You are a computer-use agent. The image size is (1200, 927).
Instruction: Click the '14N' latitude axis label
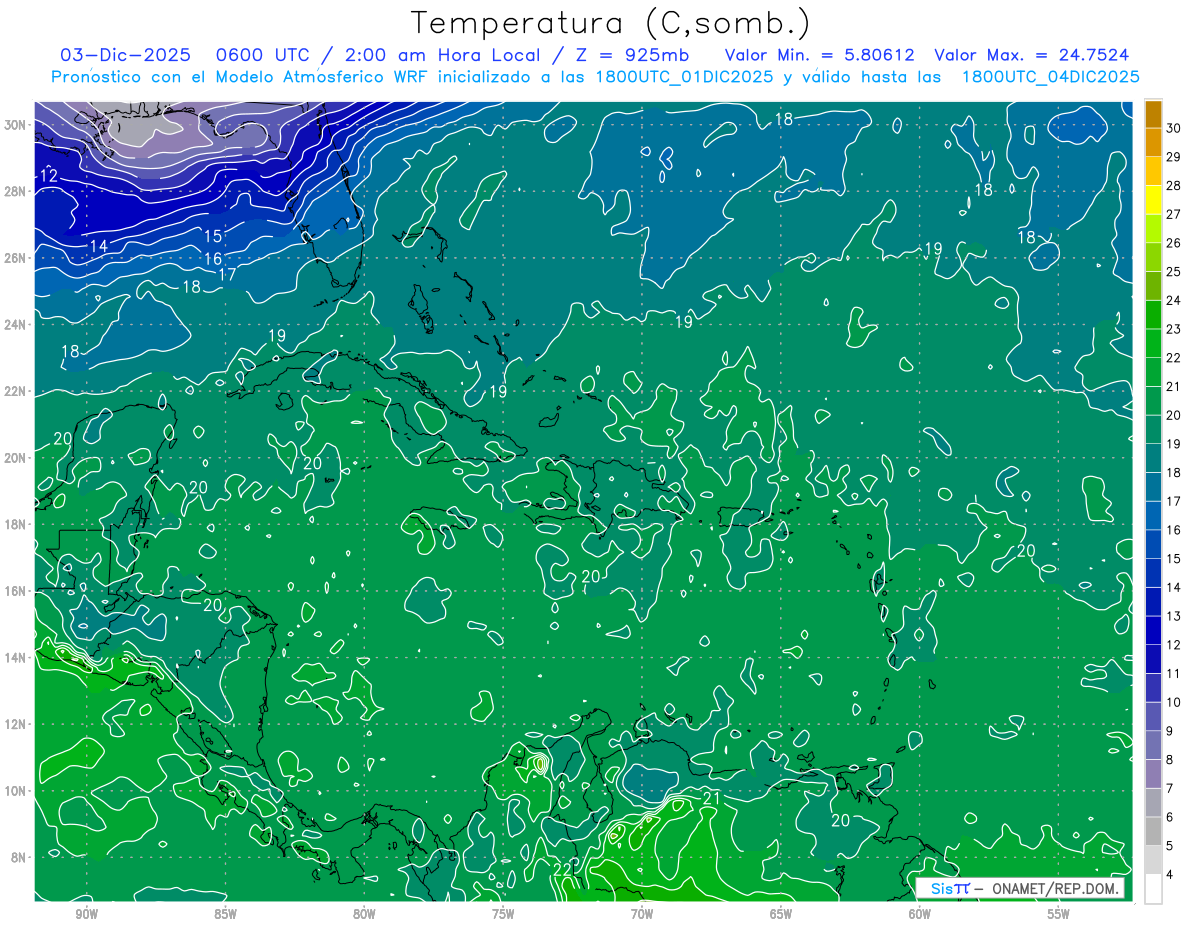click(16, 658)
